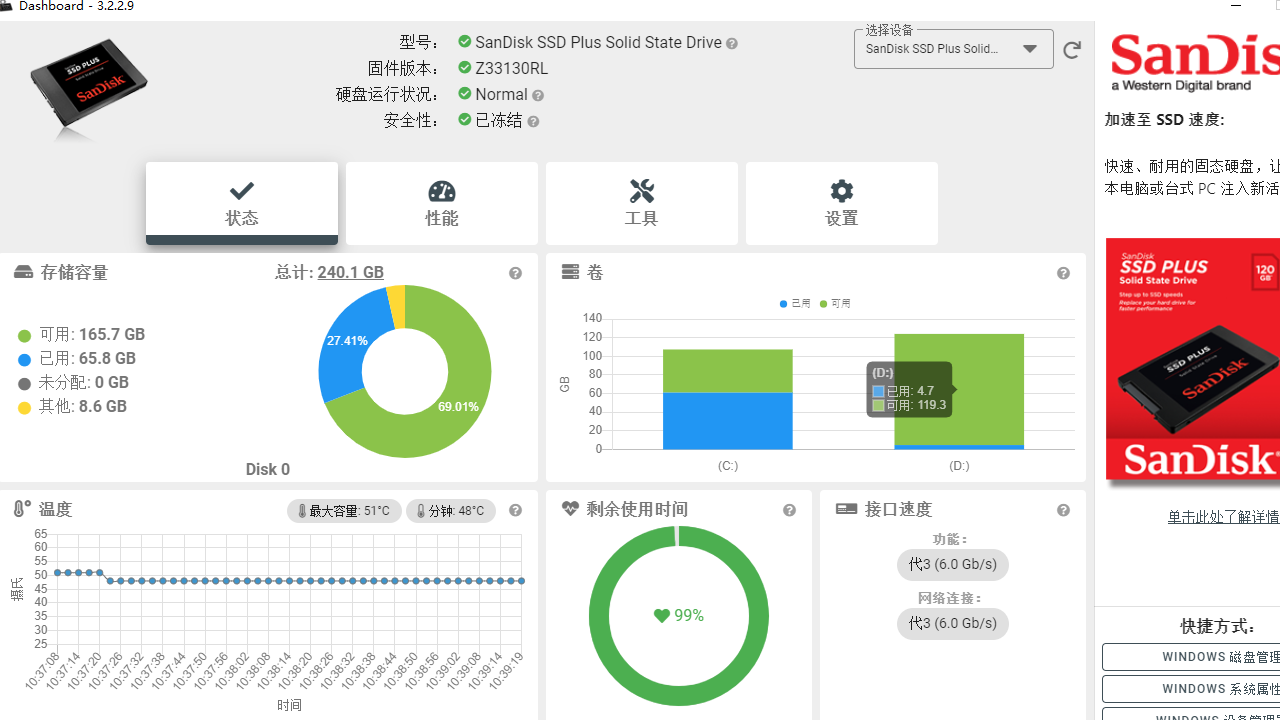The height and width of the screenshot is (720, 1280).
Task: Open the 单击此处了解详情 link
Action: pyautogui.click(x=1224, y=517)
